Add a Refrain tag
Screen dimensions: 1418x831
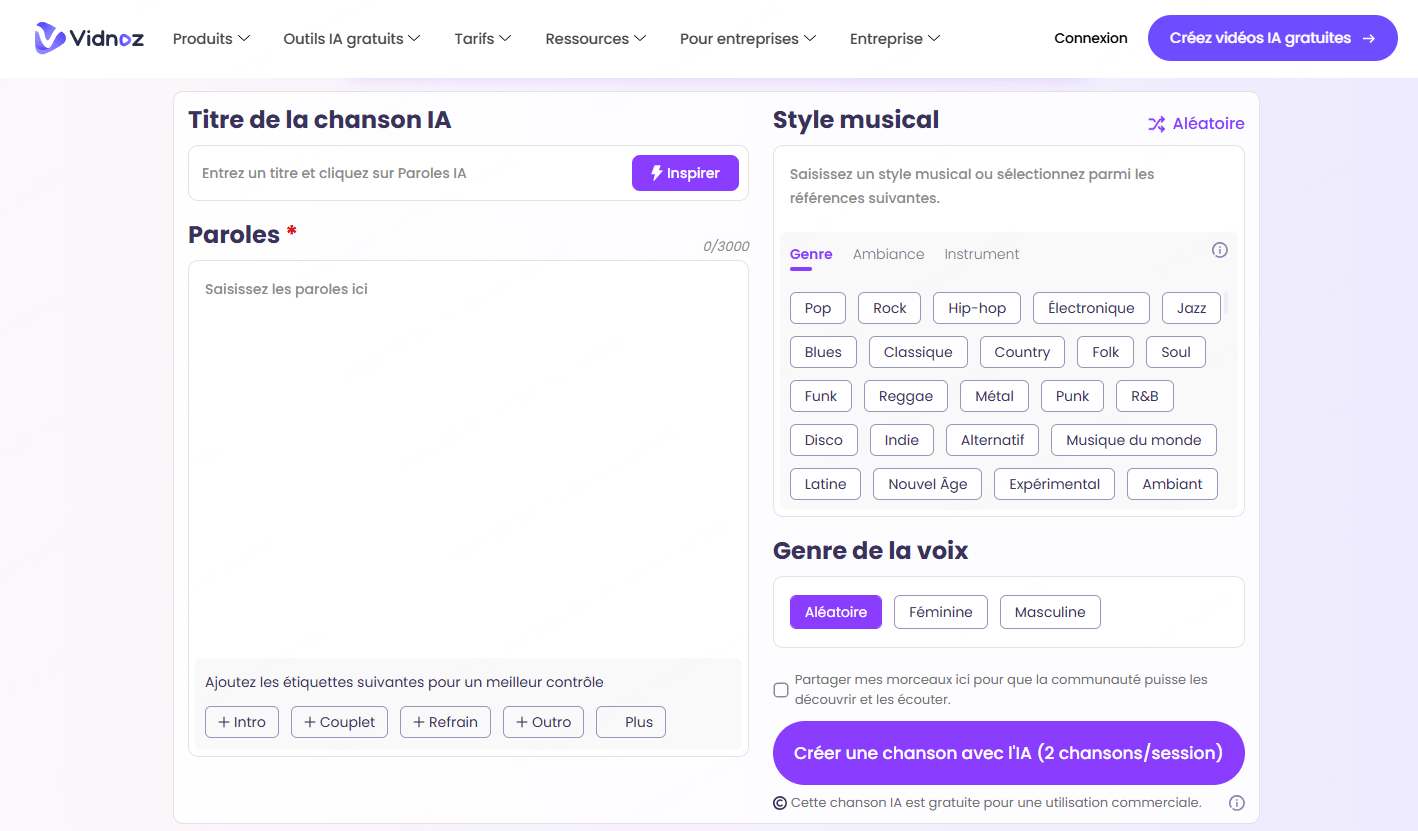pos(445,722)
